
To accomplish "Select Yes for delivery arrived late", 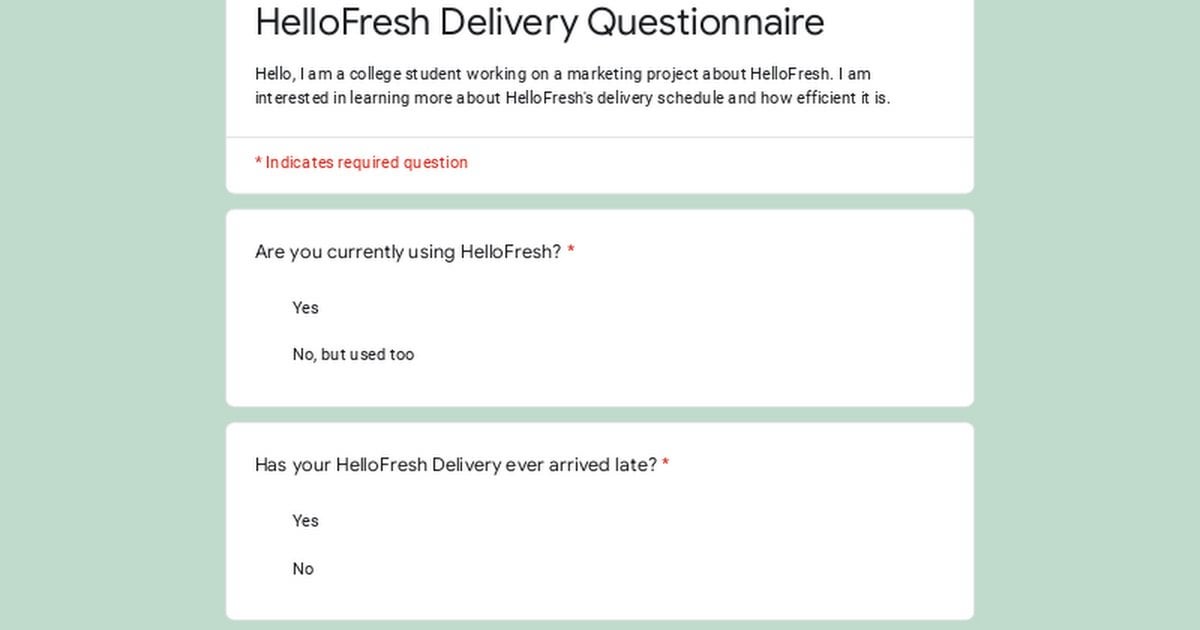I will tap(305, 521).
